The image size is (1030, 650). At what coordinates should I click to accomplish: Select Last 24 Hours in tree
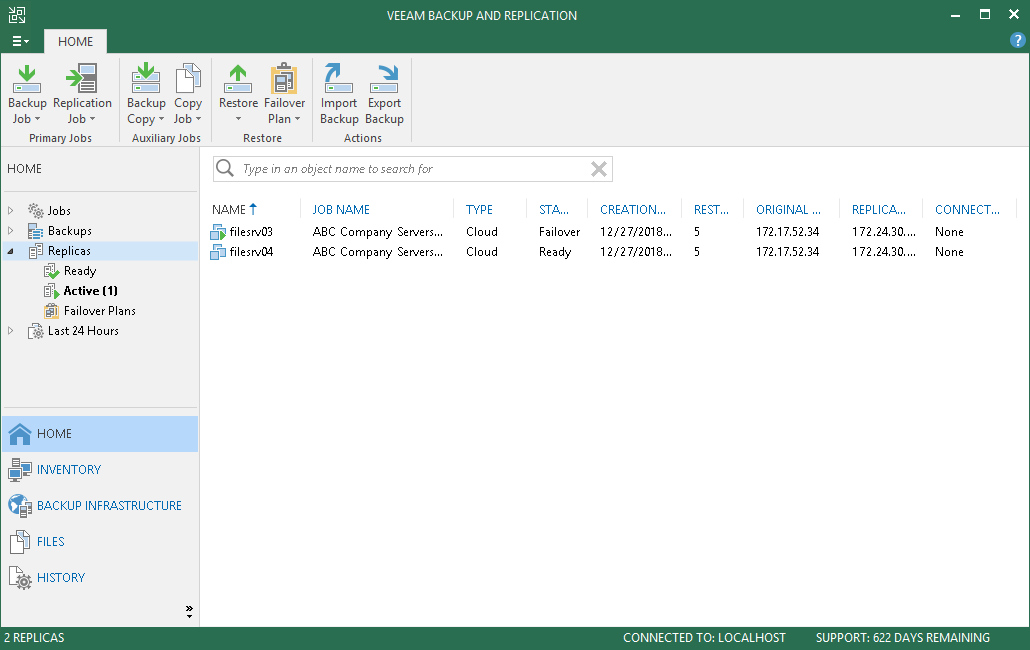pyautogui.click(x=83, y=331)
